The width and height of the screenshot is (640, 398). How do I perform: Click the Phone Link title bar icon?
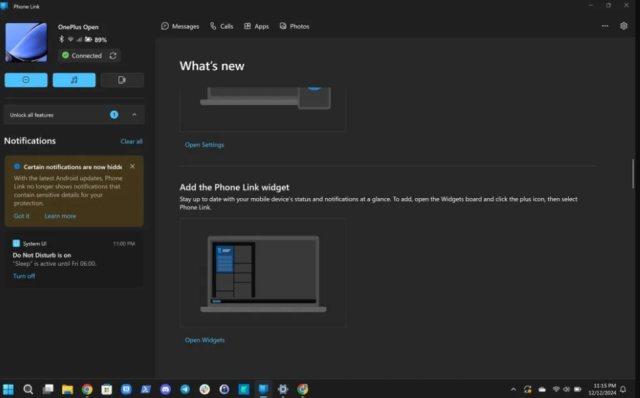4,6
